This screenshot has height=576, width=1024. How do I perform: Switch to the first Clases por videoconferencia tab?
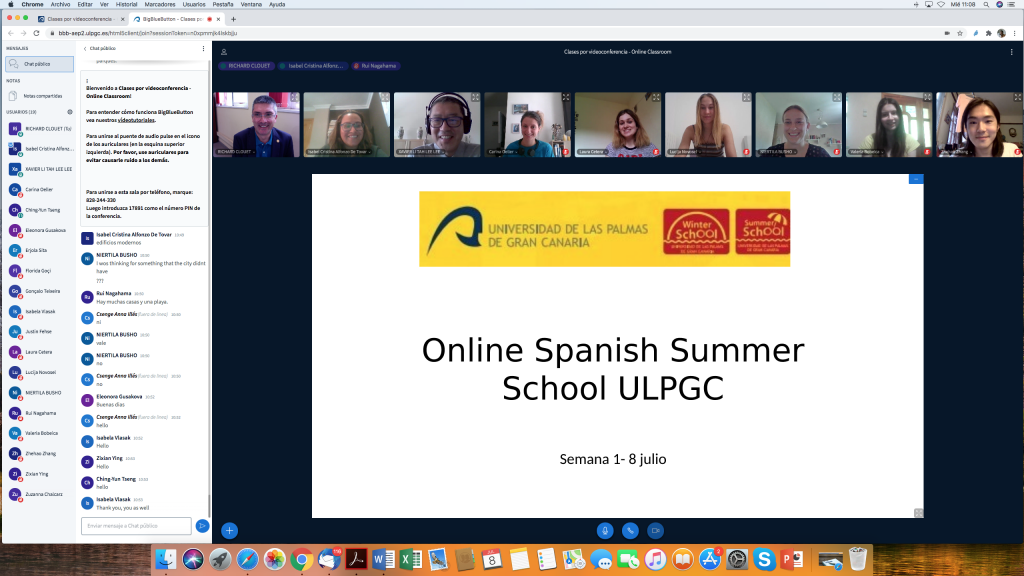coord(78,19)
